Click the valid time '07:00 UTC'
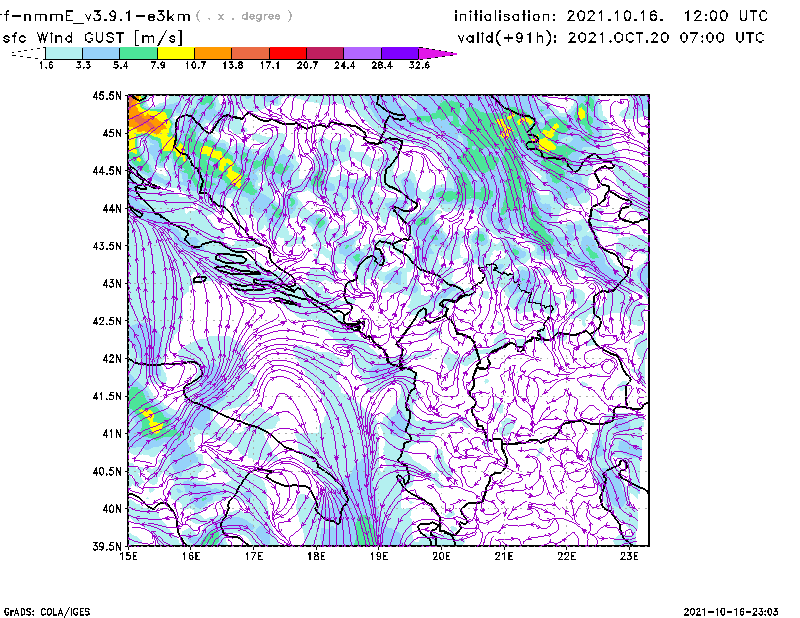800x618 pixels. coord(722,38)
